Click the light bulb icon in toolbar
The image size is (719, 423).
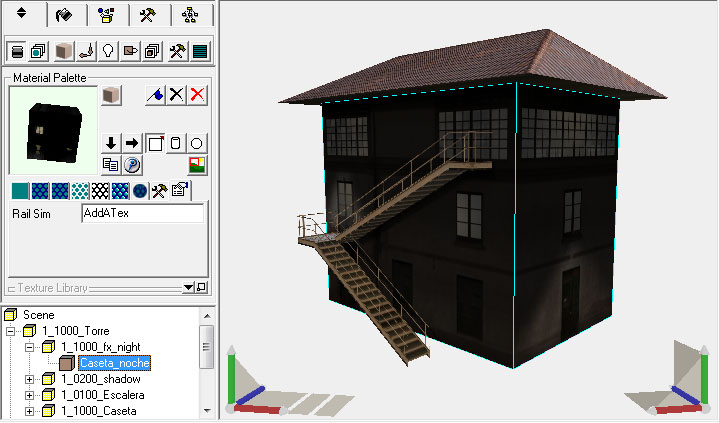pos(109,50)
